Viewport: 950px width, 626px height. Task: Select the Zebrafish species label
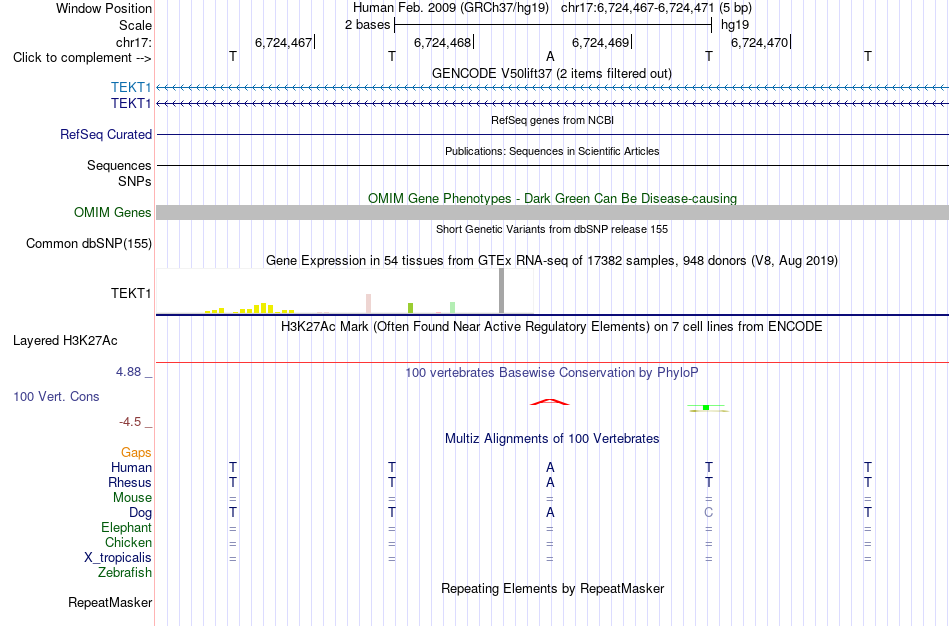pos(125,572)
